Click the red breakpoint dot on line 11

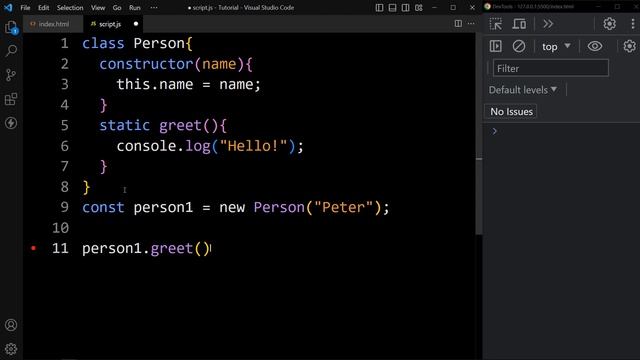(x=34, y=248)
